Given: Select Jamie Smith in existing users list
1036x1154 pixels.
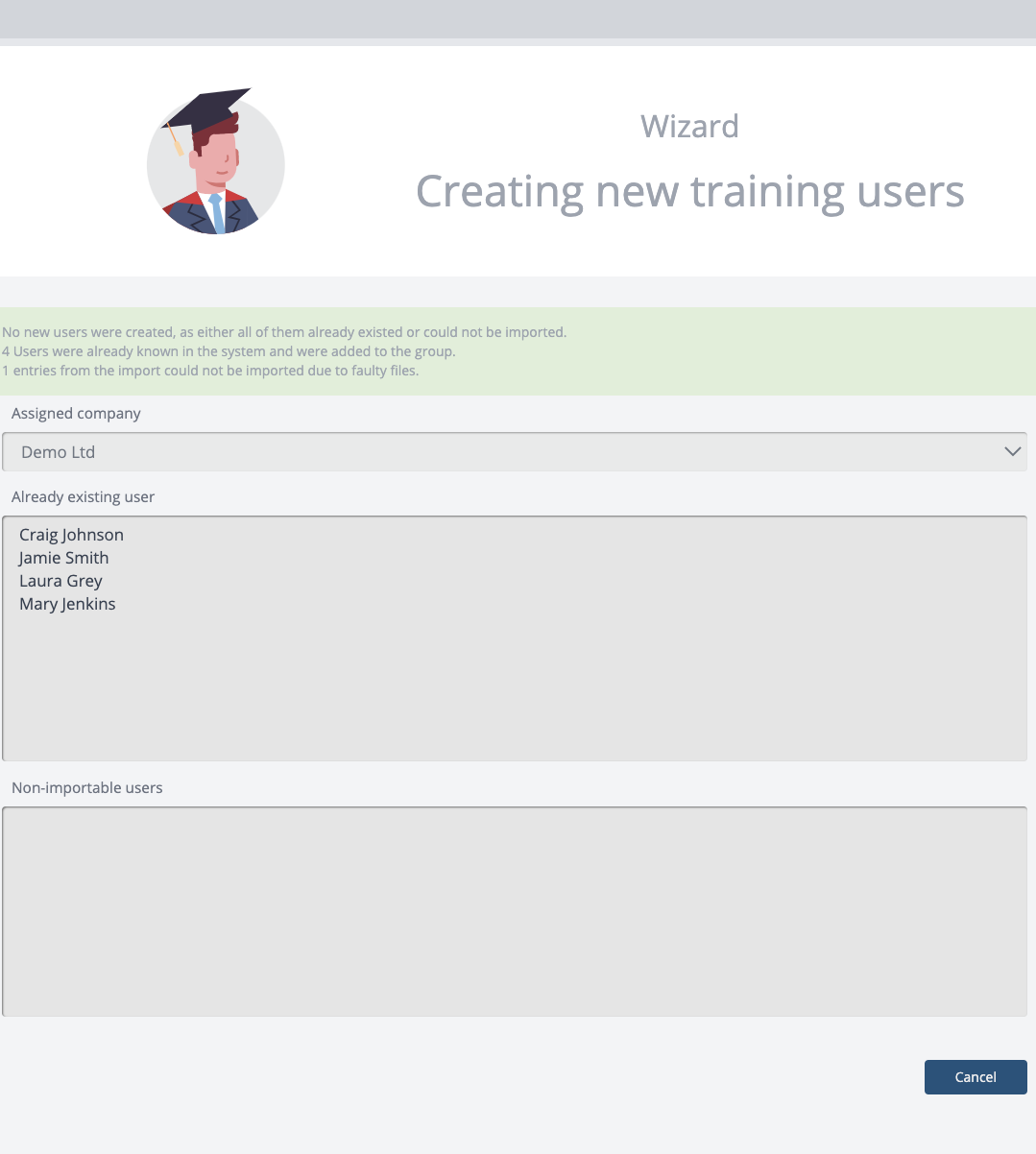Looking at the screenshot, I should 63,558.
